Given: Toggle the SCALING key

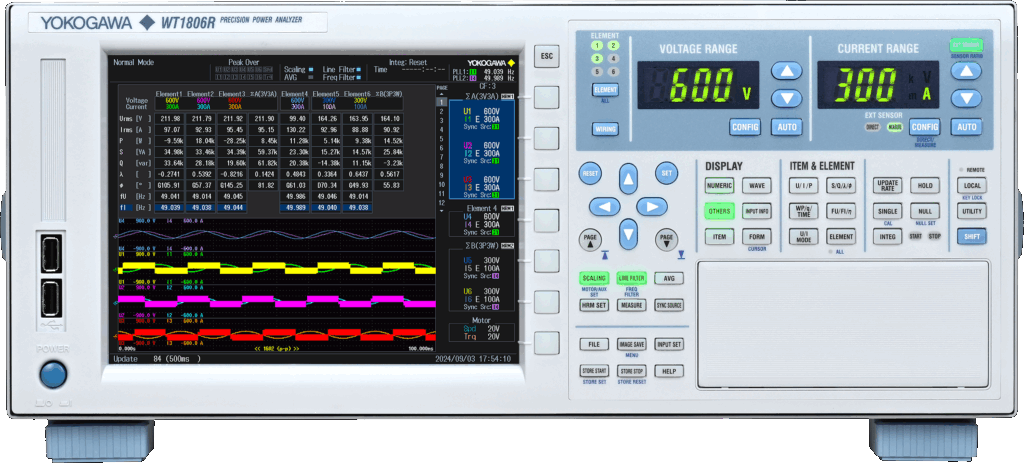Looking at the screenshot, I should point(594,278).
